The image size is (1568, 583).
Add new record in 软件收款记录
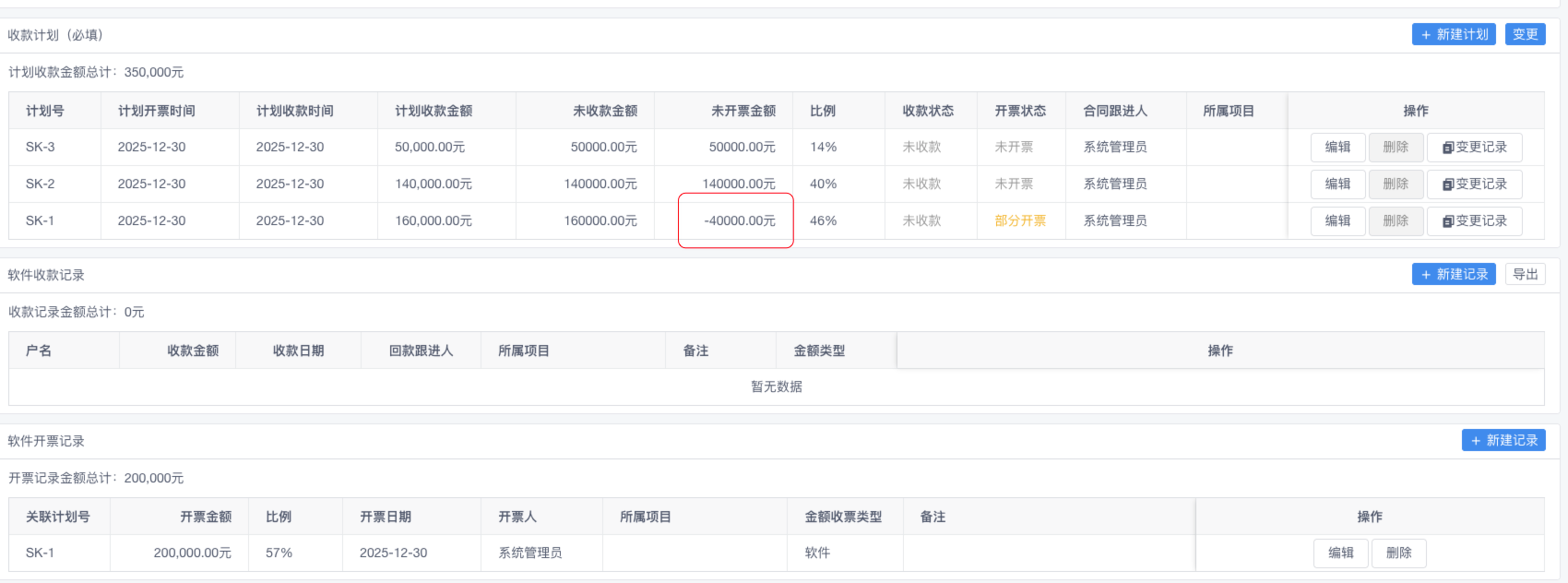point(1453,274)
